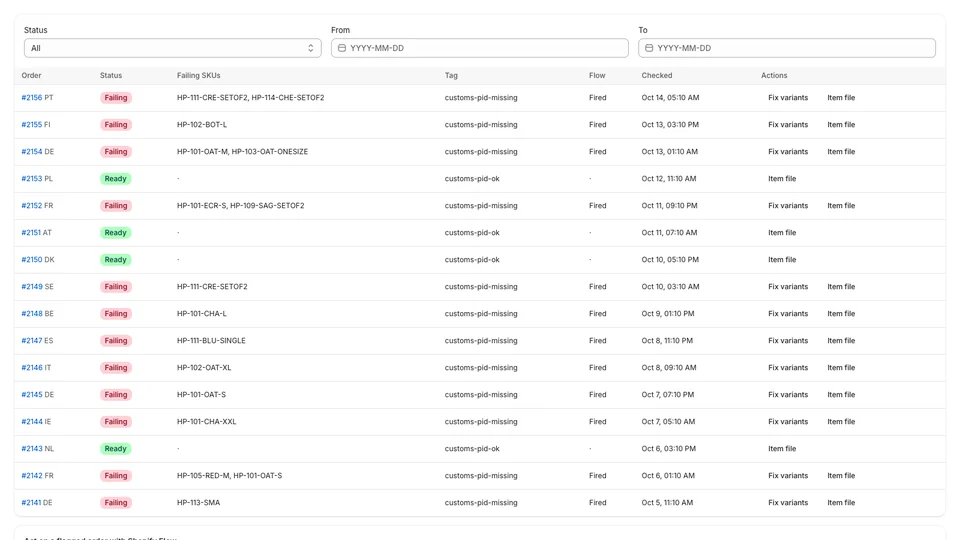Click Item file for order #2146

click(841, 367)
